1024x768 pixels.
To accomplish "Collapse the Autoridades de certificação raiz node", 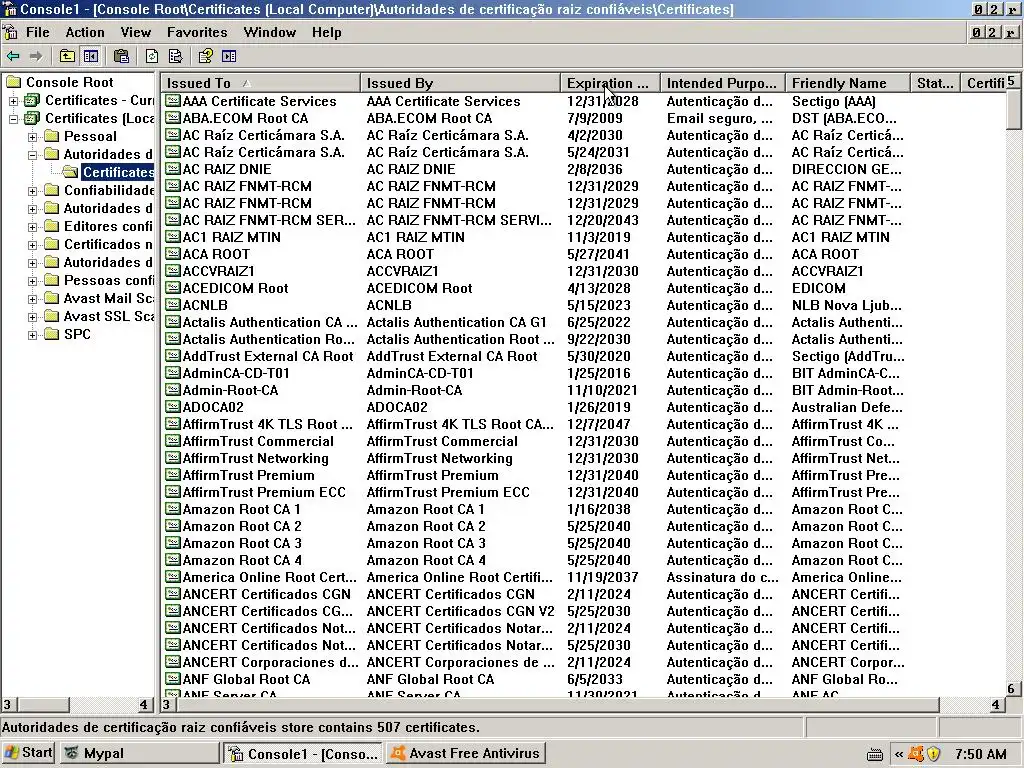I will point(32,155).
